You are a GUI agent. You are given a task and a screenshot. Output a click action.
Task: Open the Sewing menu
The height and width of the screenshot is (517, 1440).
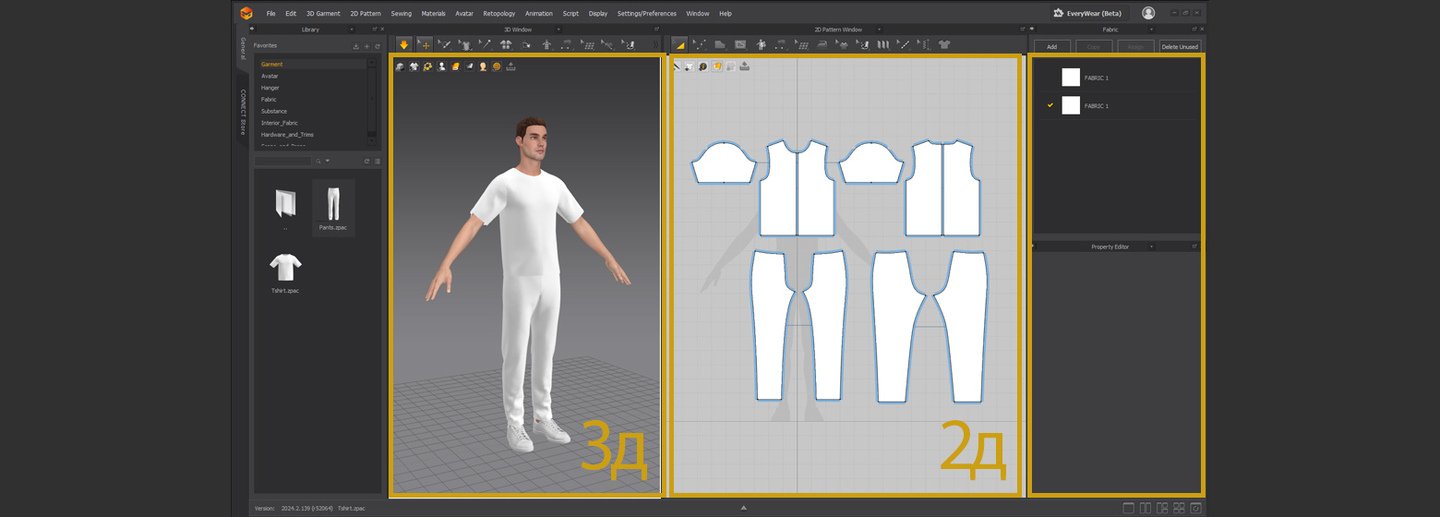click(401, 14)
